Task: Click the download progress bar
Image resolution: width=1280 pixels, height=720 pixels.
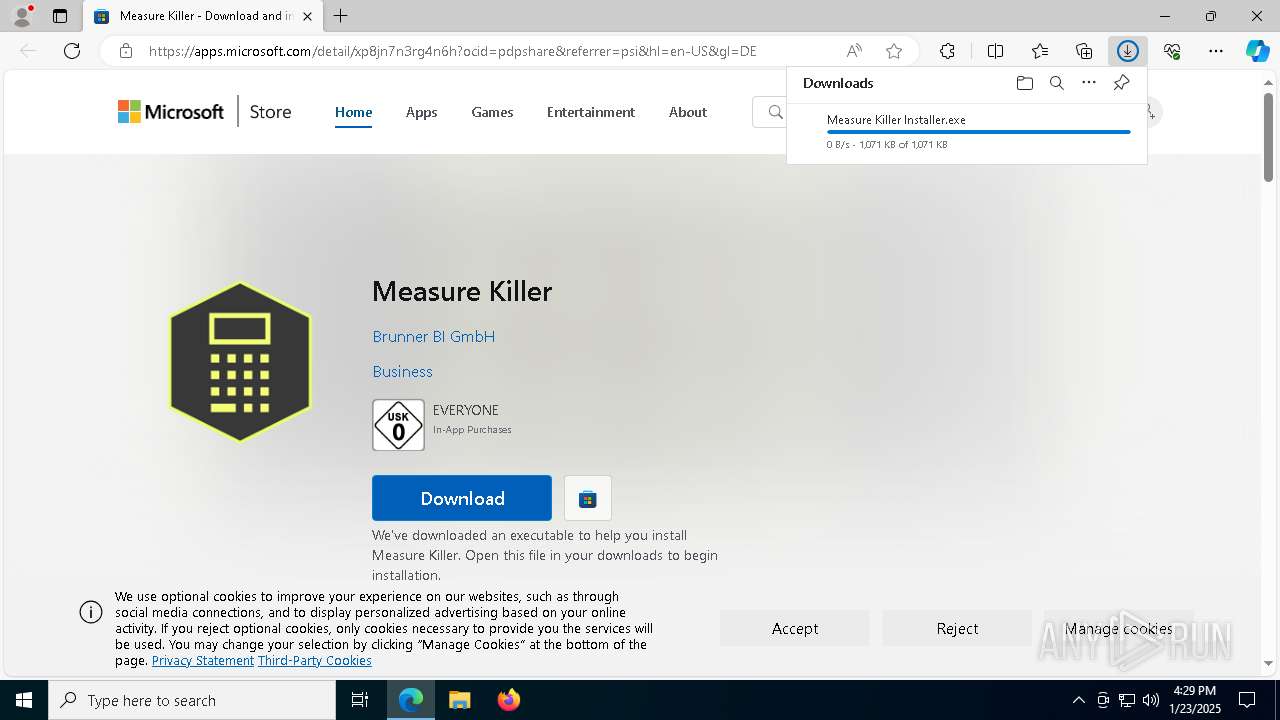Action: pyautogui.click(x=978, y=132)
